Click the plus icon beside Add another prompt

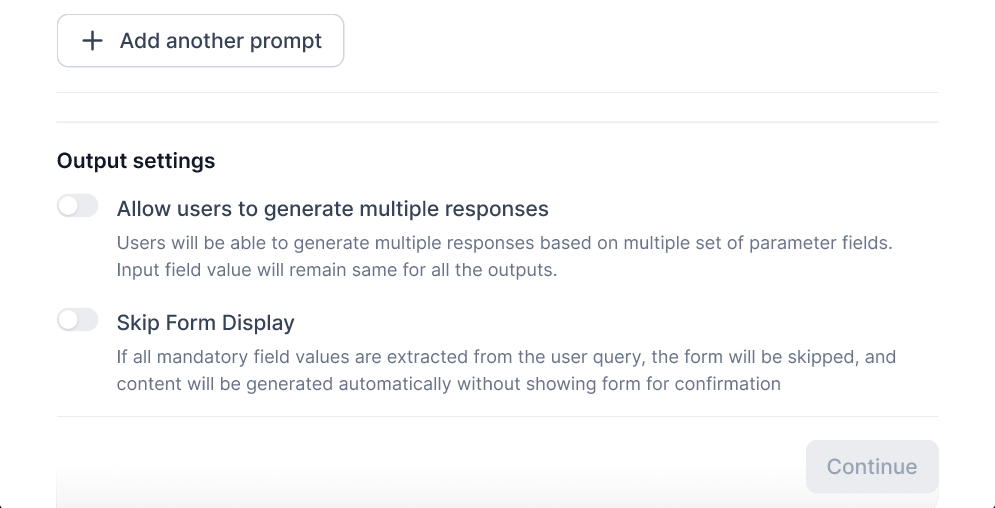[x=92, y=41]
